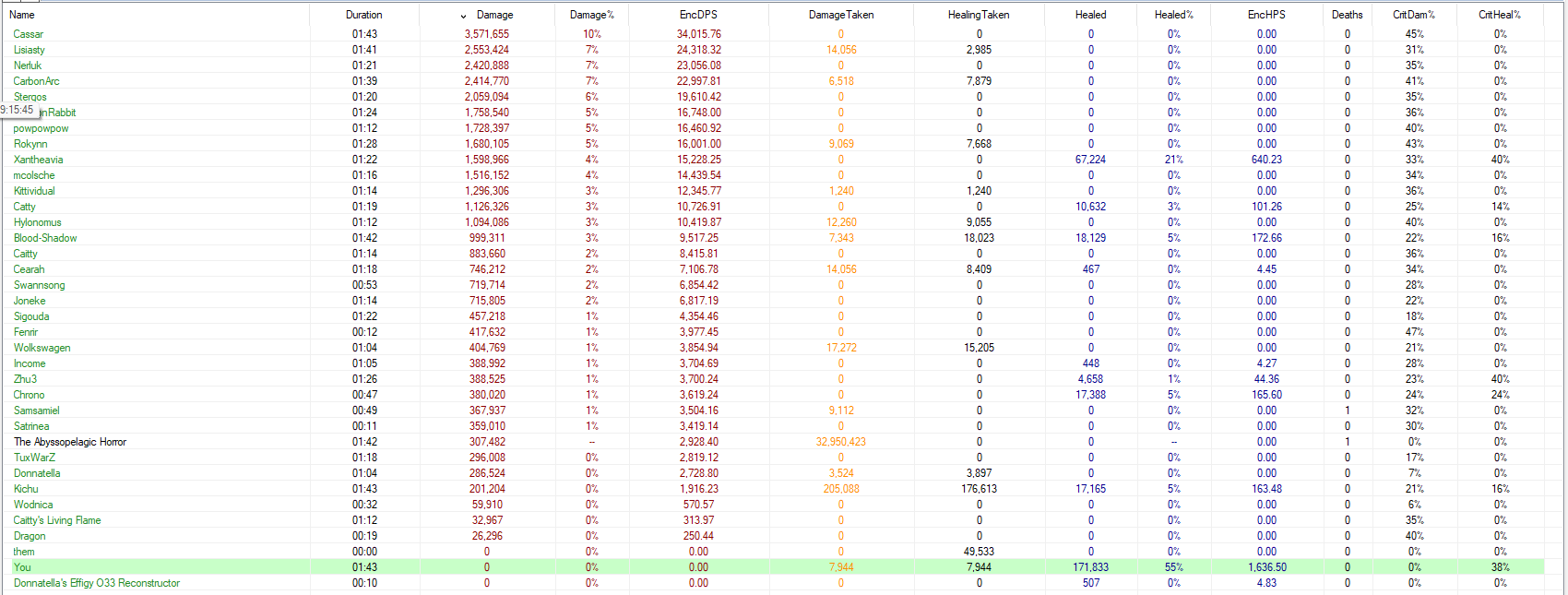Screen dimensions: 1568x595
Task: Select the highlighted You row
Action: 22,567
